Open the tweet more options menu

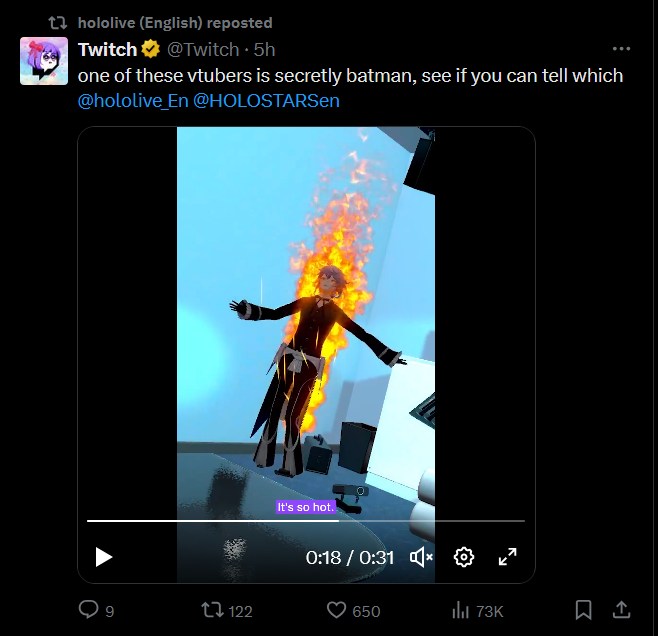[x=621, y=49]
